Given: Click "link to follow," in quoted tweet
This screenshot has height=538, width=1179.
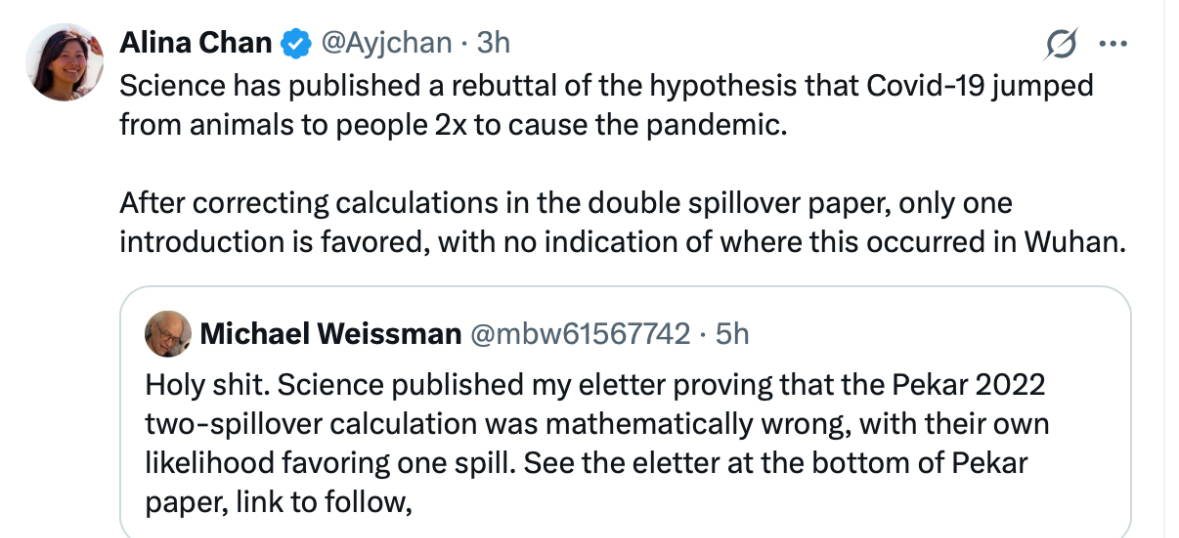Looking at the screenshot, I should click(x=324, y=503).
